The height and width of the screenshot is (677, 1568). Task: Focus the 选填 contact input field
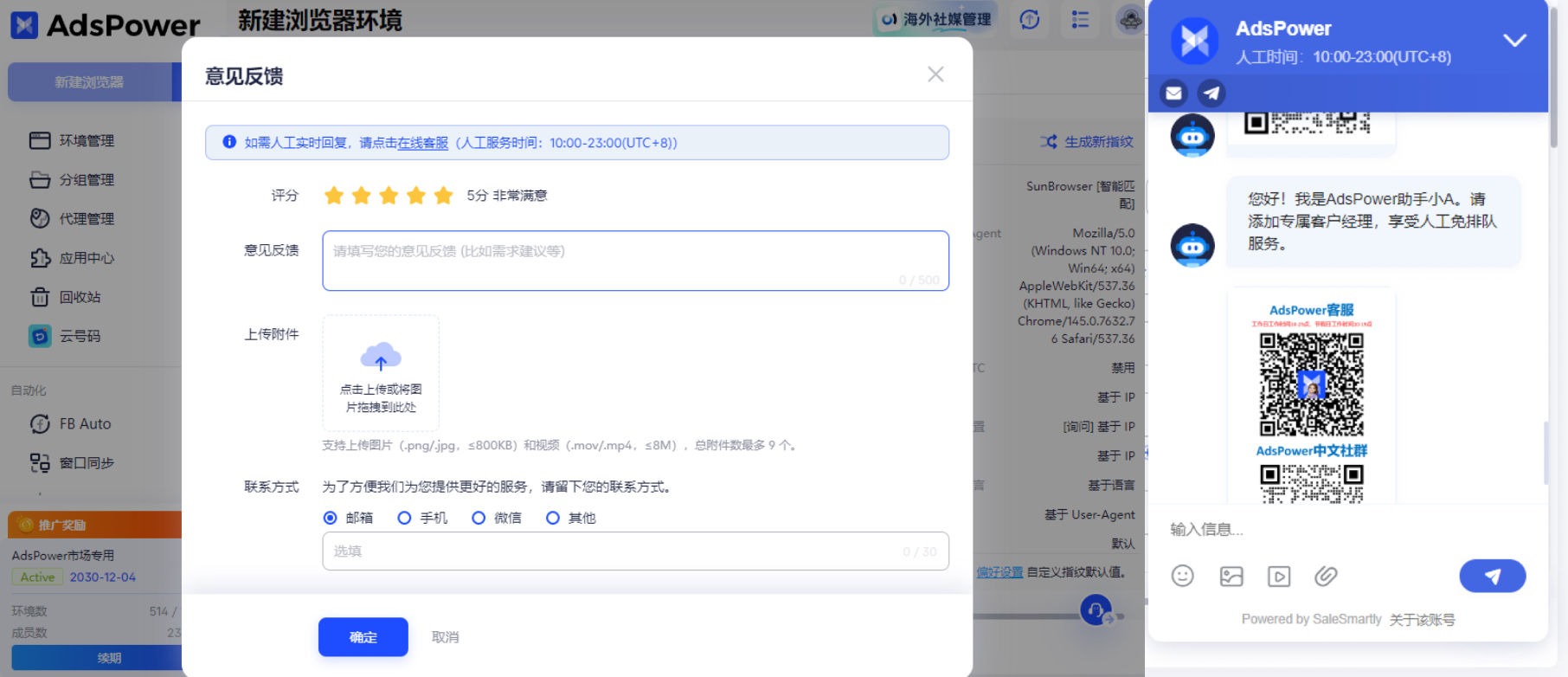(x=635, y=551)
